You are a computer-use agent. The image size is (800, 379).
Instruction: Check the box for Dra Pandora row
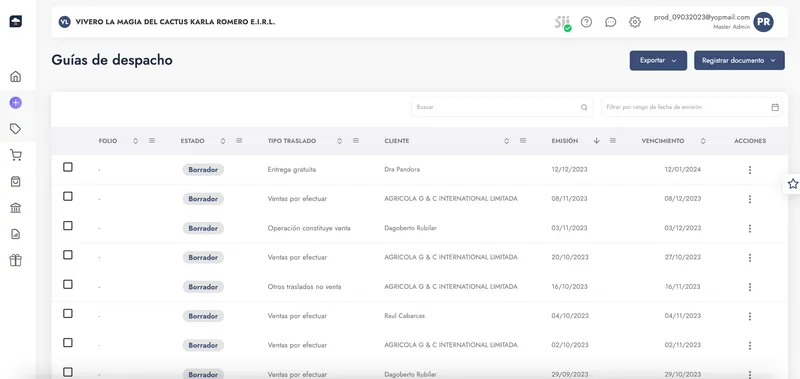pyautogui.click(x=68, y=167)
